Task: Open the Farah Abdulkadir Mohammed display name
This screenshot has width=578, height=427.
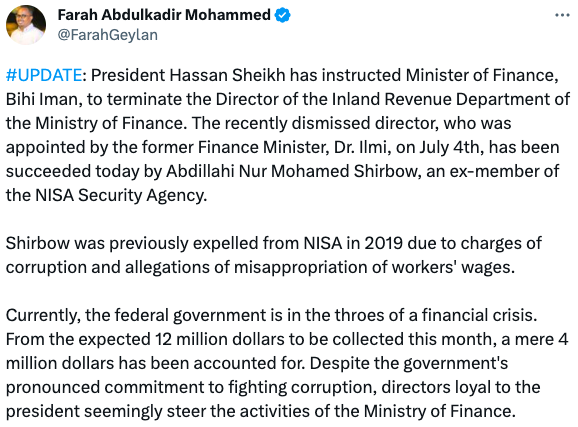Action: pyautogui.click(x=164, y=15)
